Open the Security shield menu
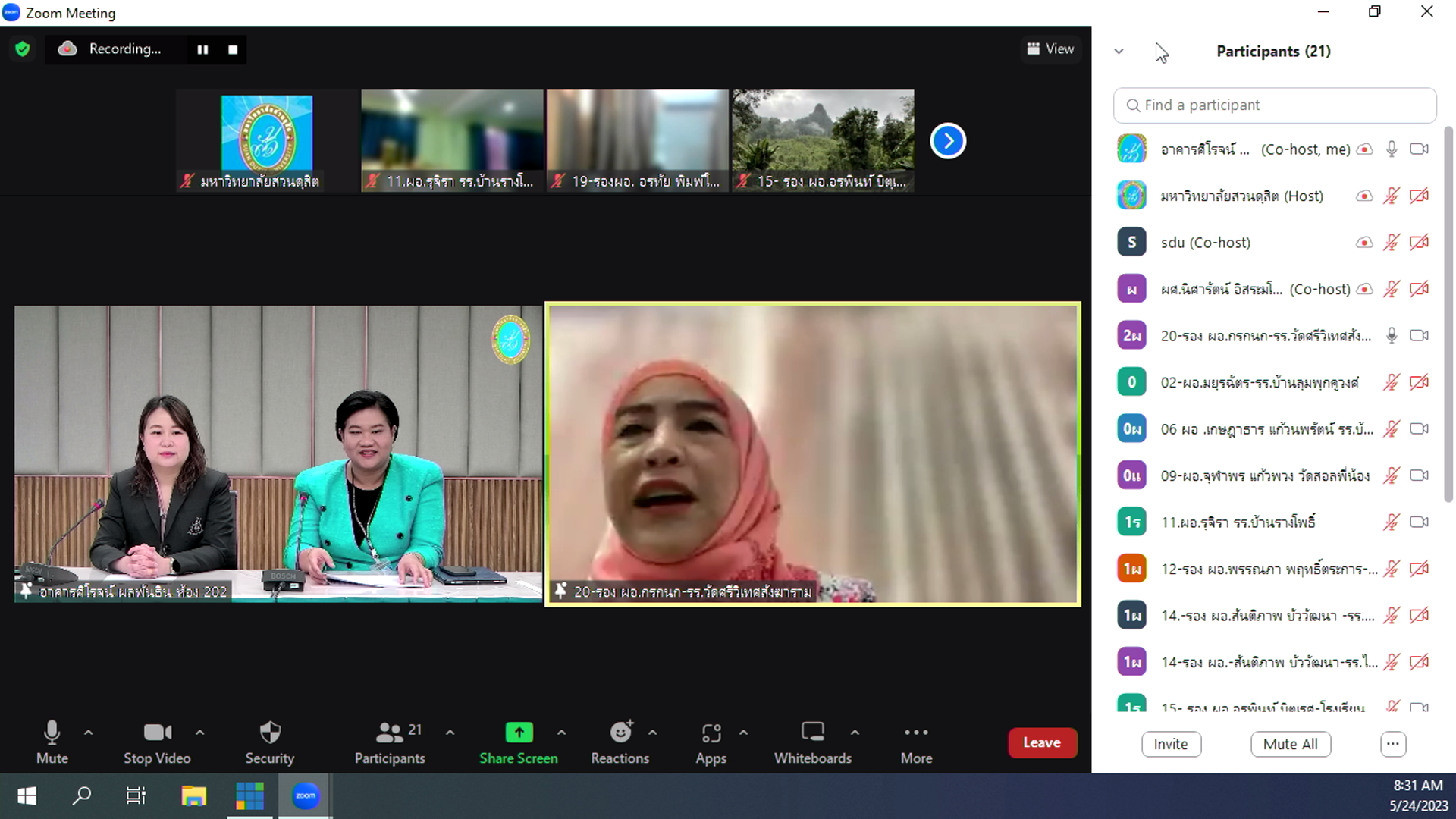The image size is (1456, 819). (269, 742)
